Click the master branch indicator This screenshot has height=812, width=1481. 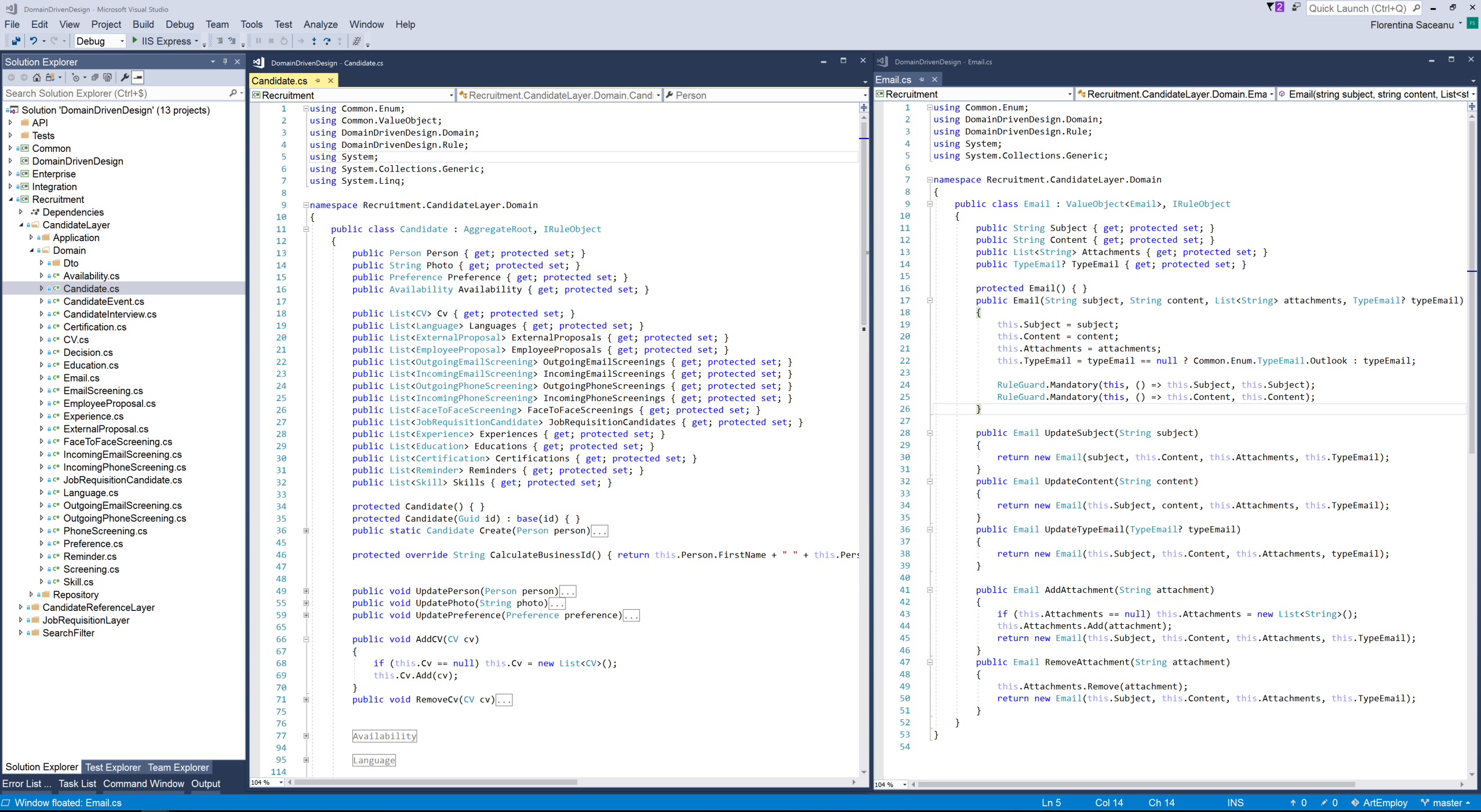pyautogui.click(x=1447, y=802)
